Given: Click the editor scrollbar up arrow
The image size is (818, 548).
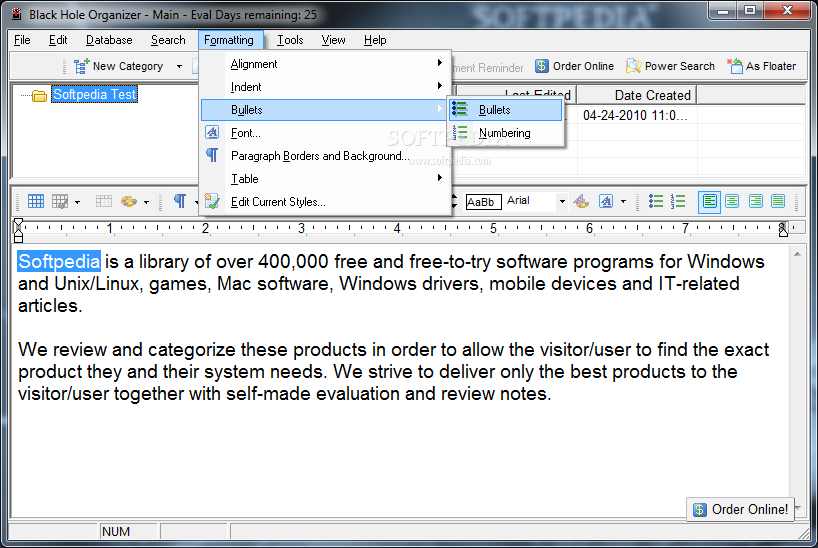Looking at the screenshot, I should 797,254.
